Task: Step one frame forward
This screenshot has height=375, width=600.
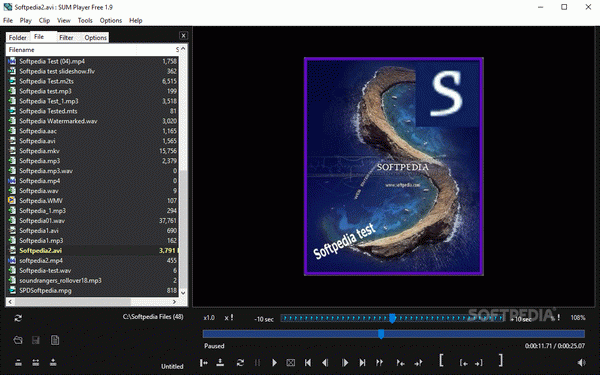Action: point(345,362)
